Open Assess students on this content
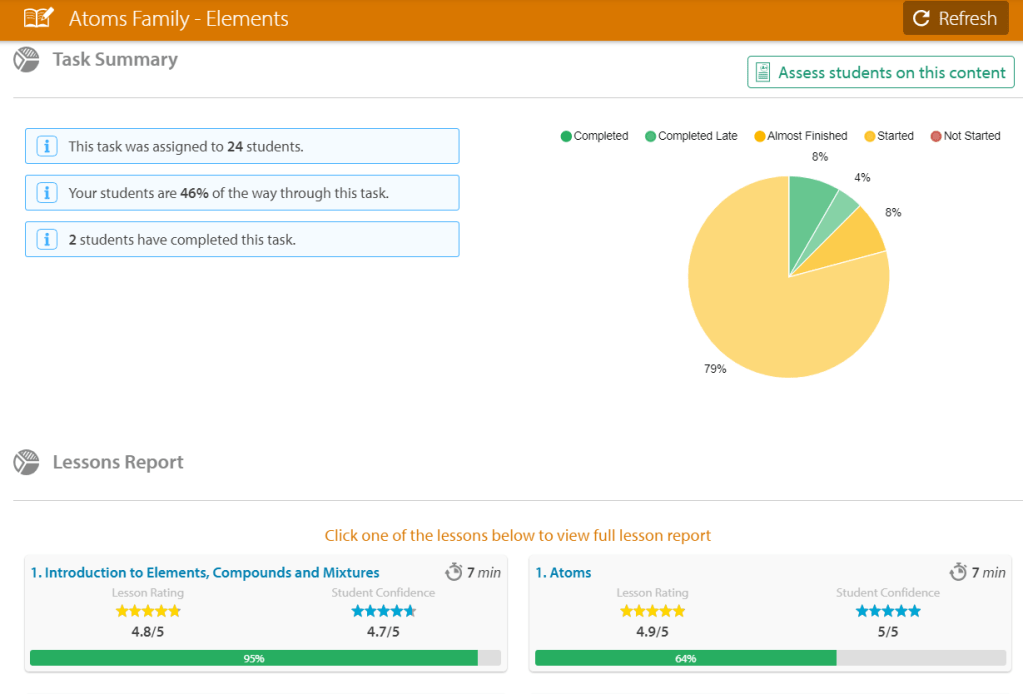 tap(881, 72)
